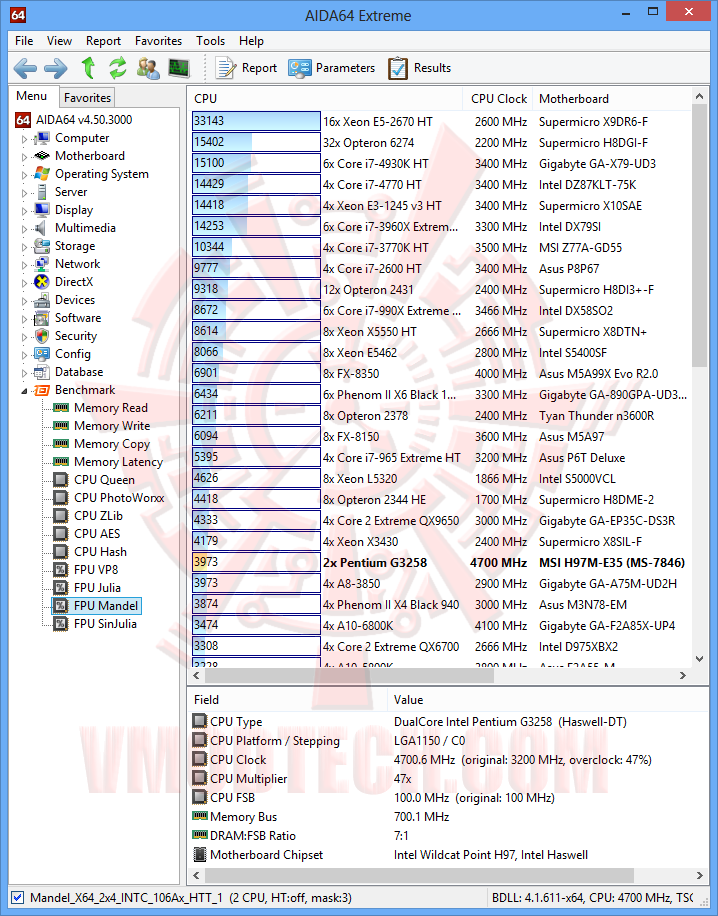Click the results list vertical scrollbar thumb
Viewport: 718px width, 916px height.
click(699, 236)
